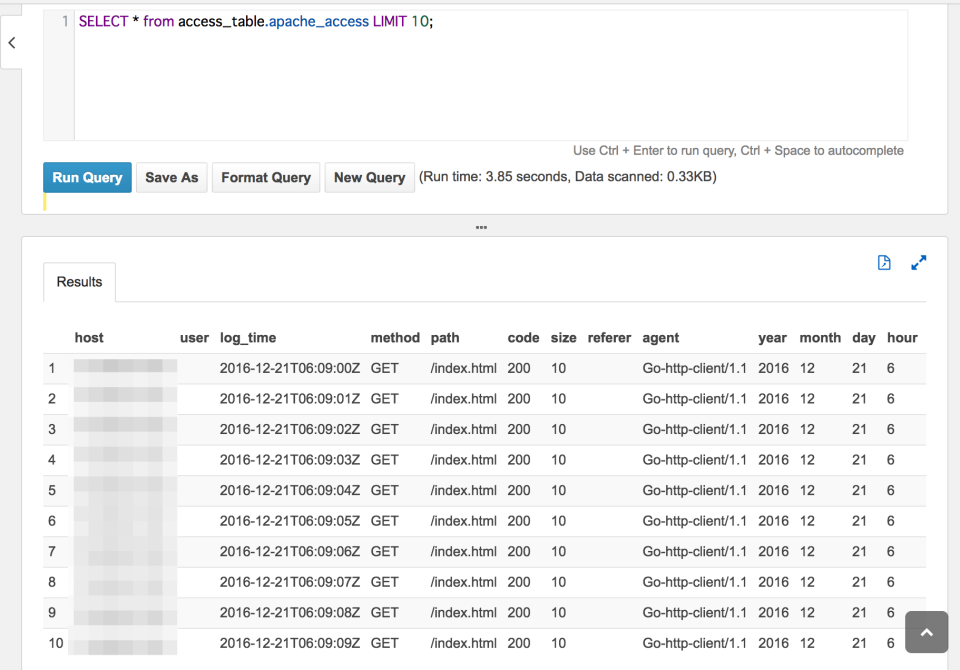Click the path column header
This screenshot has width=960, height=670.
pyautogui.click(x=445, y=337)
